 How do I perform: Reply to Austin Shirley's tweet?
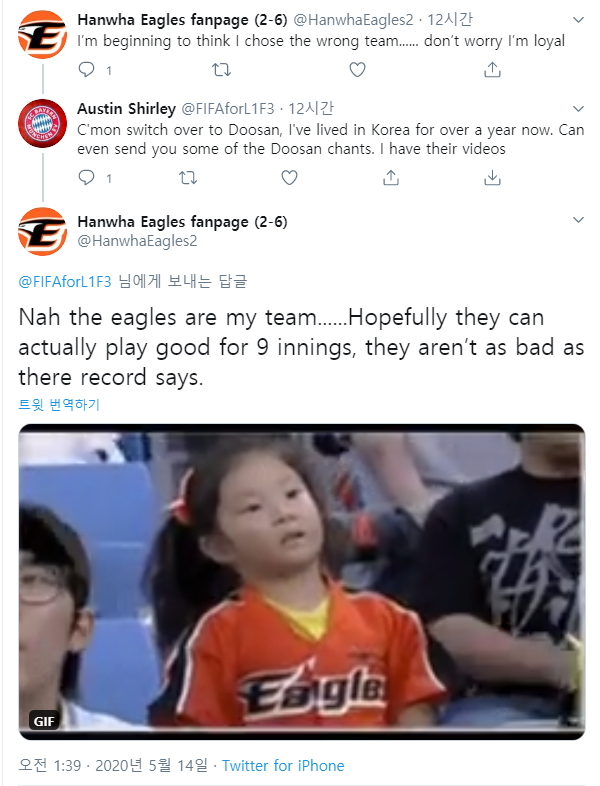tap(87, 177)
